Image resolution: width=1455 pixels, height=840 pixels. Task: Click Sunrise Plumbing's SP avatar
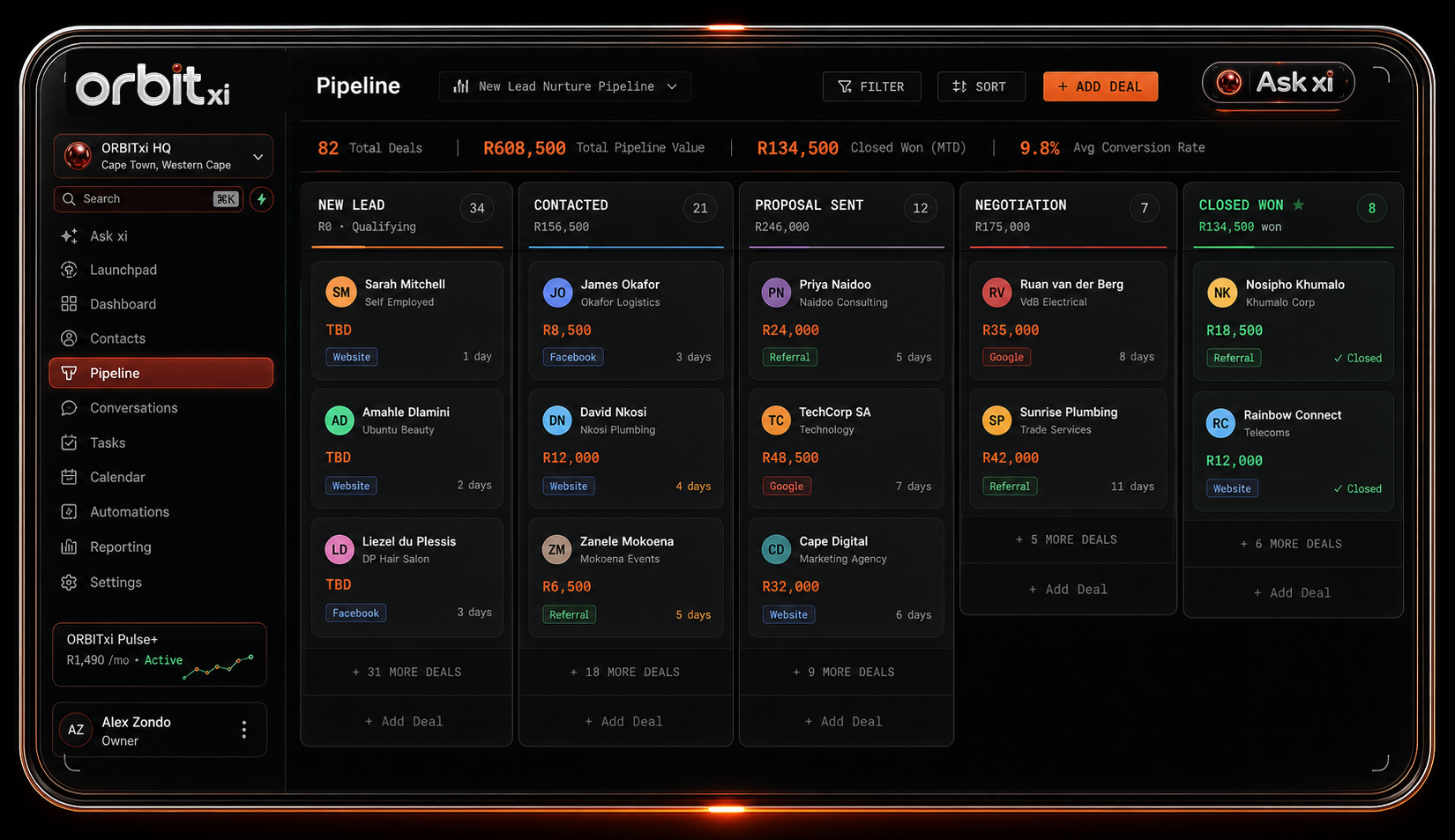tap(997, 420)
